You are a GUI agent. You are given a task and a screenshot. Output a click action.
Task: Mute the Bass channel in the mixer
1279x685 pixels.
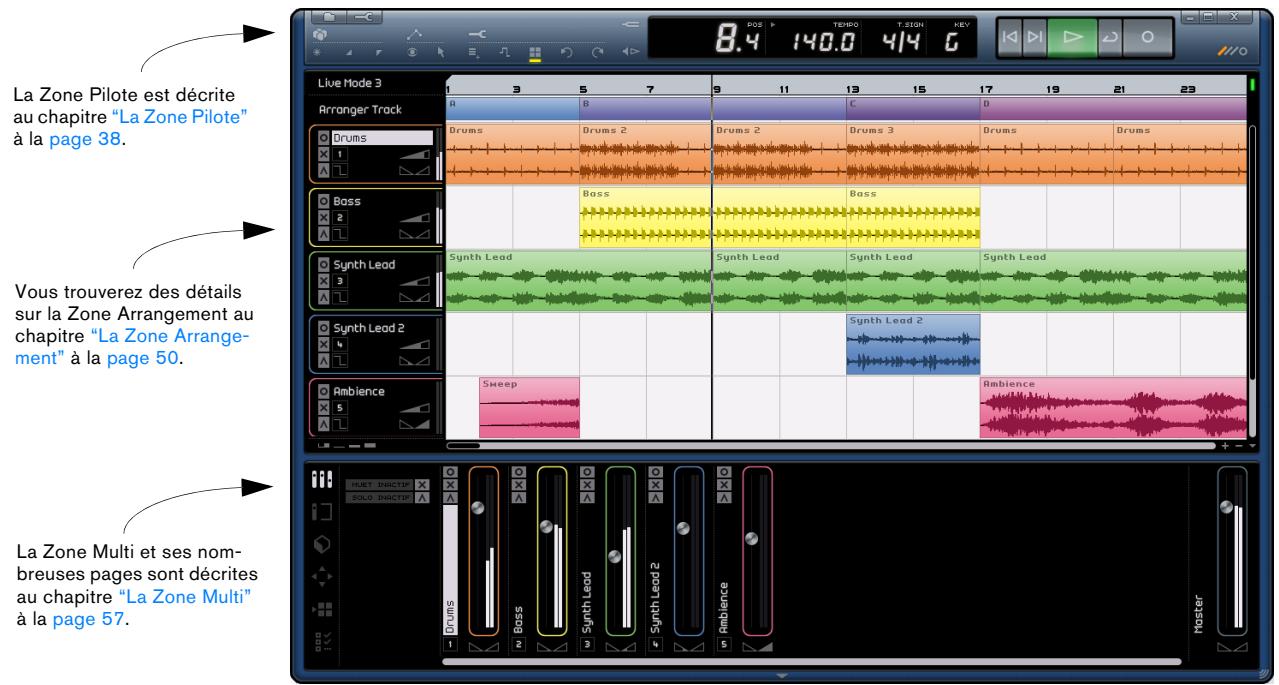(518, 483)
